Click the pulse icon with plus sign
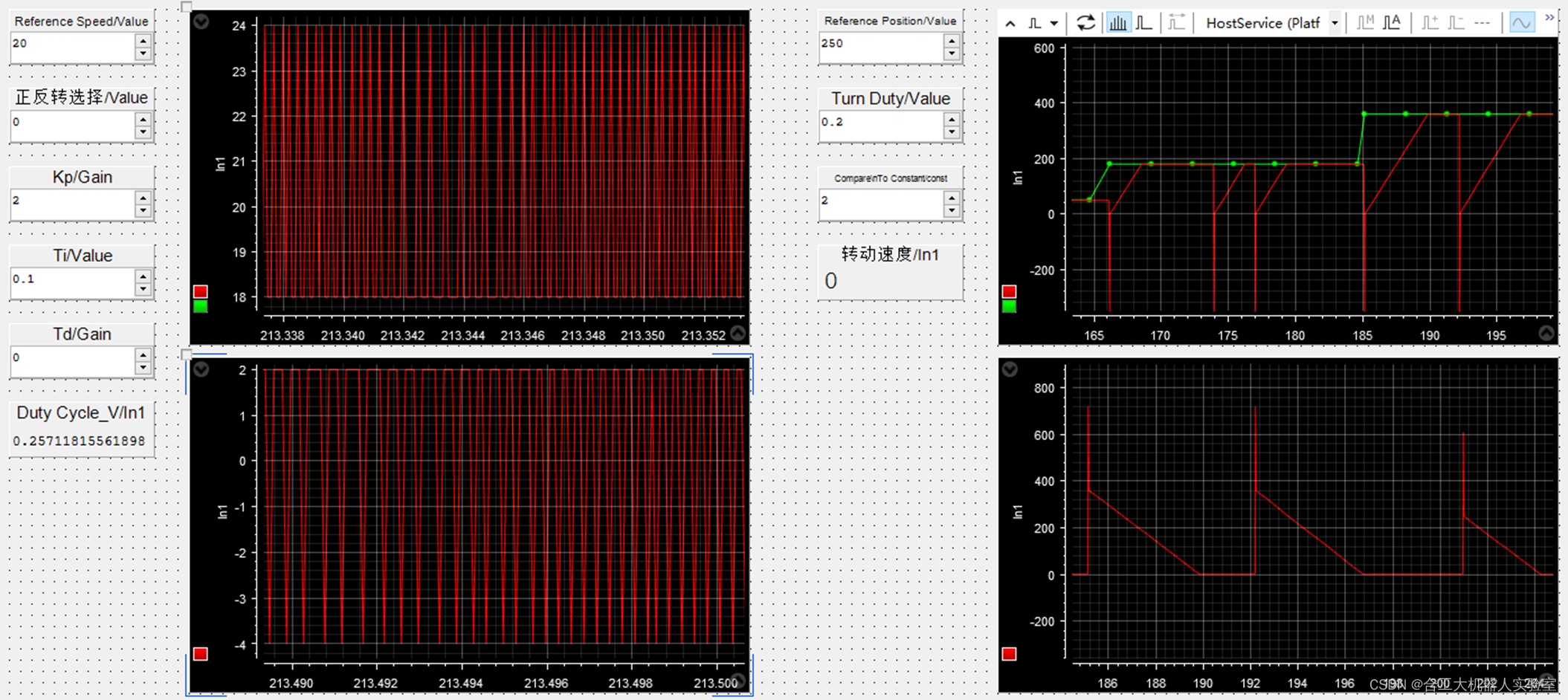1568x700 pixels. [1430, 23]
